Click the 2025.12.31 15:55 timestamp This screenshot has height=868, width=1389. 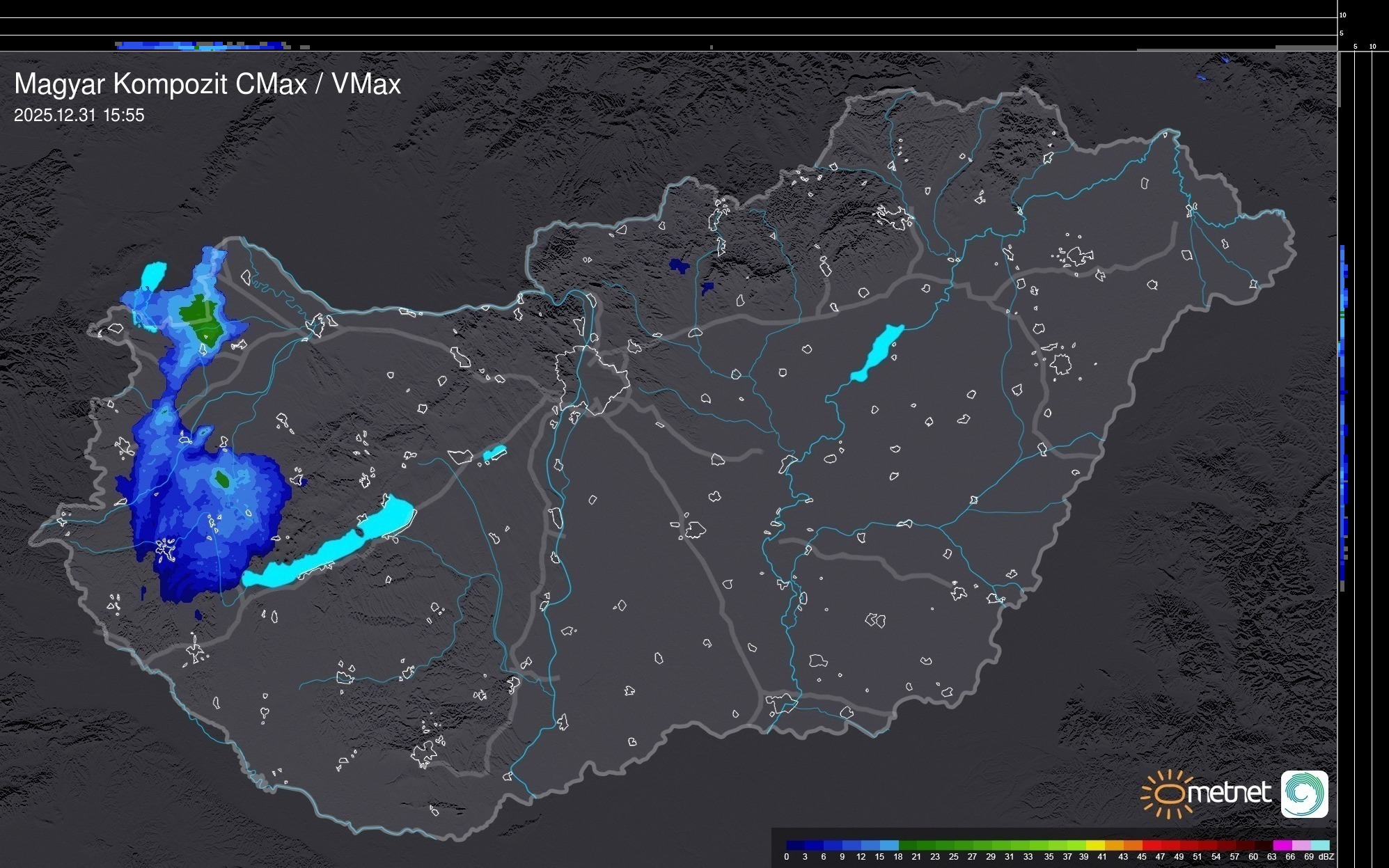click(x=79, y=116)
